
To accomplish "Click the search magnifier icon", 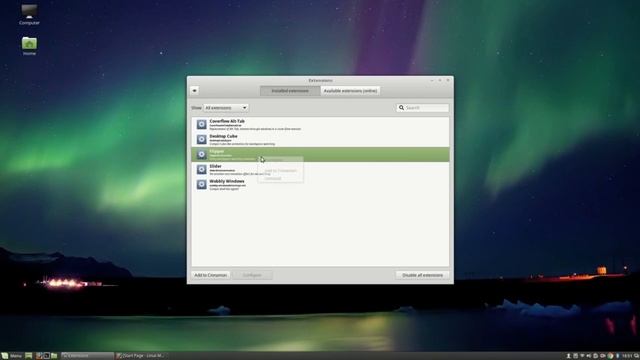I will [402, 108].
